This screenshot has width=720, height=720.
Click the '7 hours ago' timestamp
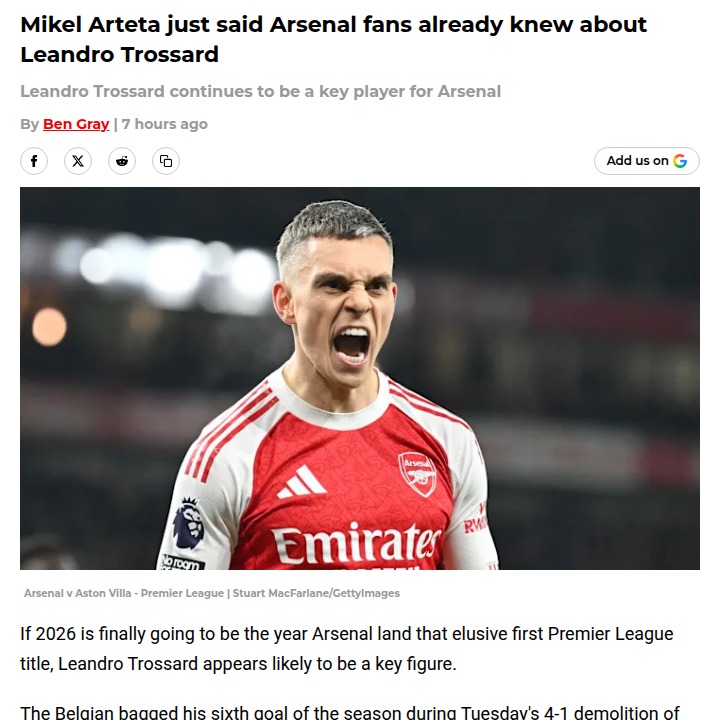165,124
